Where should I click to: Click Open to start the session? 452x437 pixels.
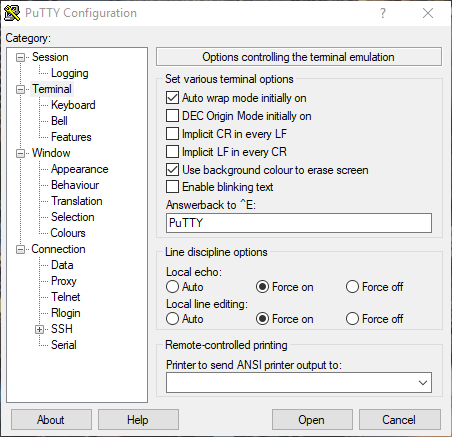312,420
